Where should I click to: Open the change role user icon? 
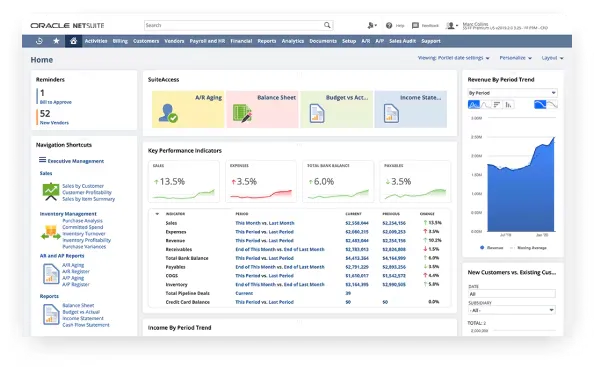pos(372,25)
